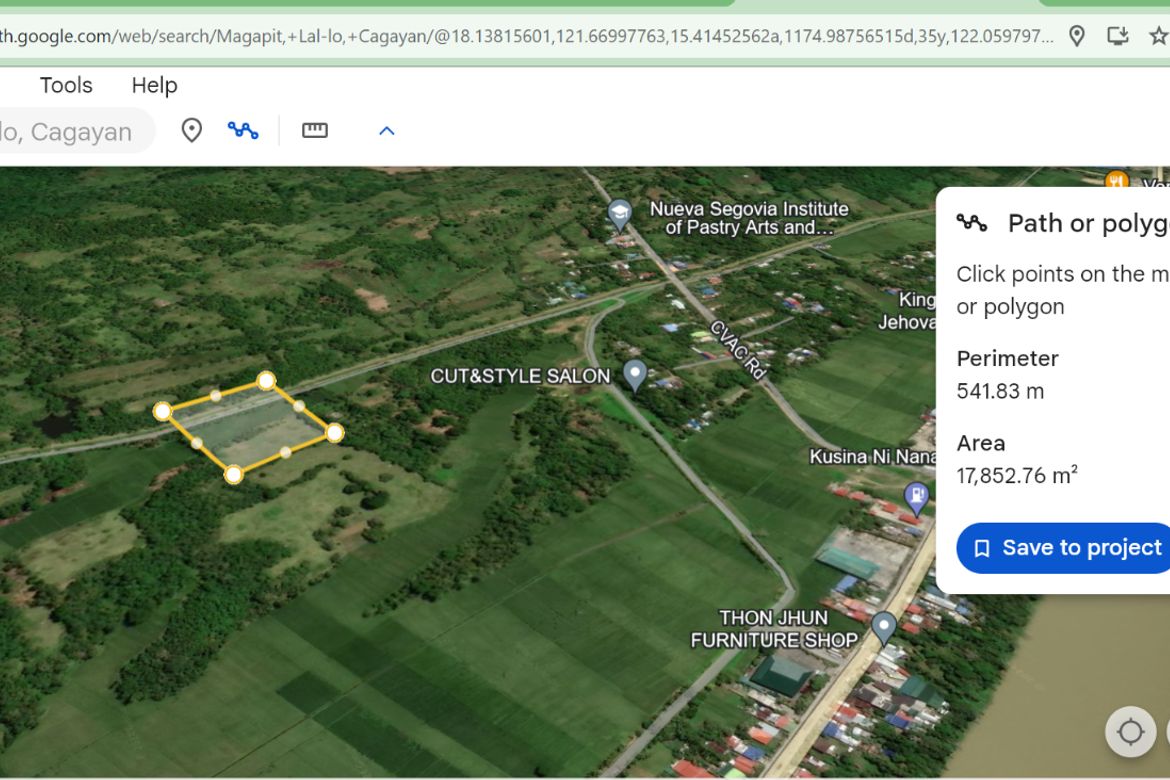Collapse the toolbar with the up chevron
This screenshot has width=1170, height=780.
coord(387,131)
